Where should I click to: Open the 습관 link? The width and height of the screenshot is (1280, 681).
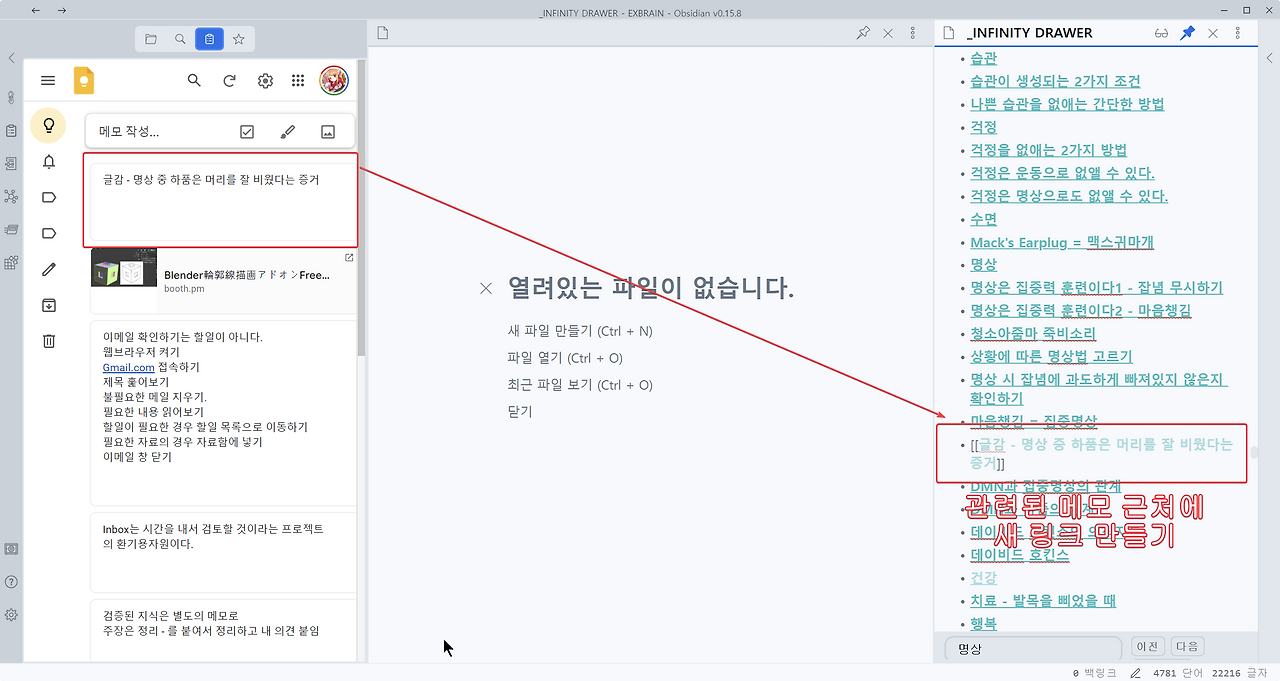point(983,58)
